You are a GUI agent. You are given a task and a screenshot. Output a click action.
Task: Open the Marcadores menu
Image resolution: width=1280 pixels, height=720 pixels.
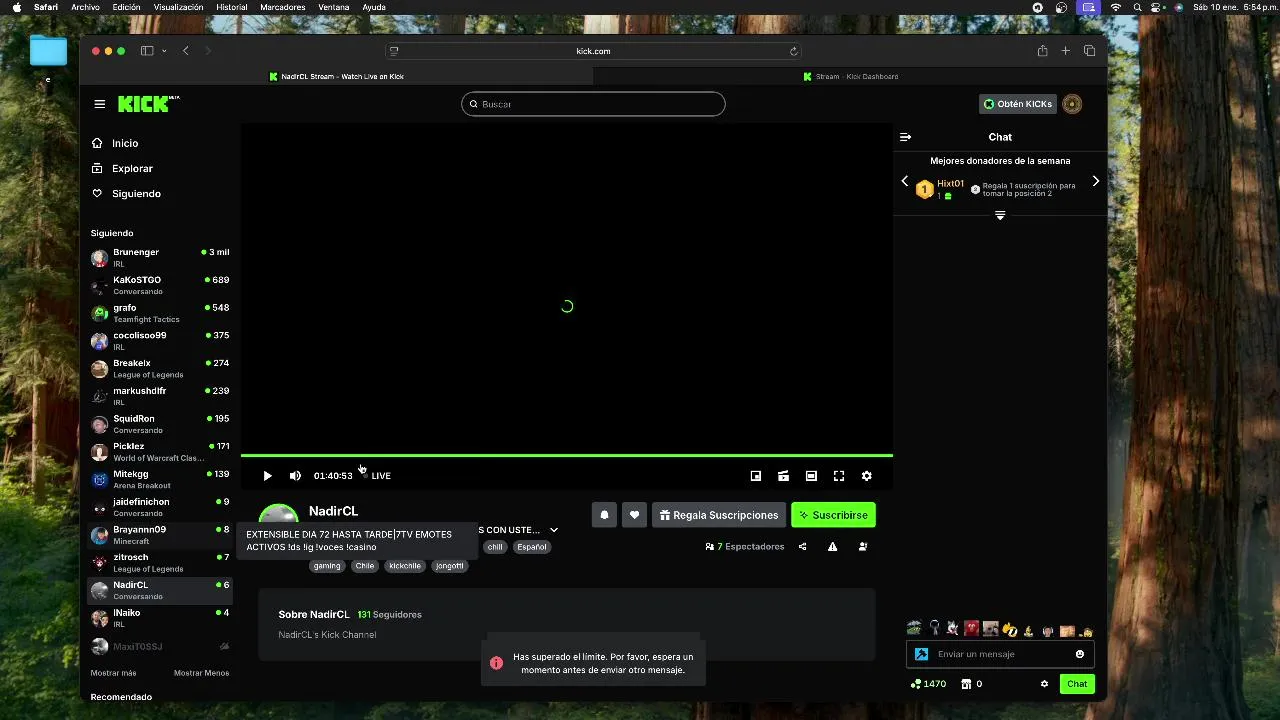282,7
